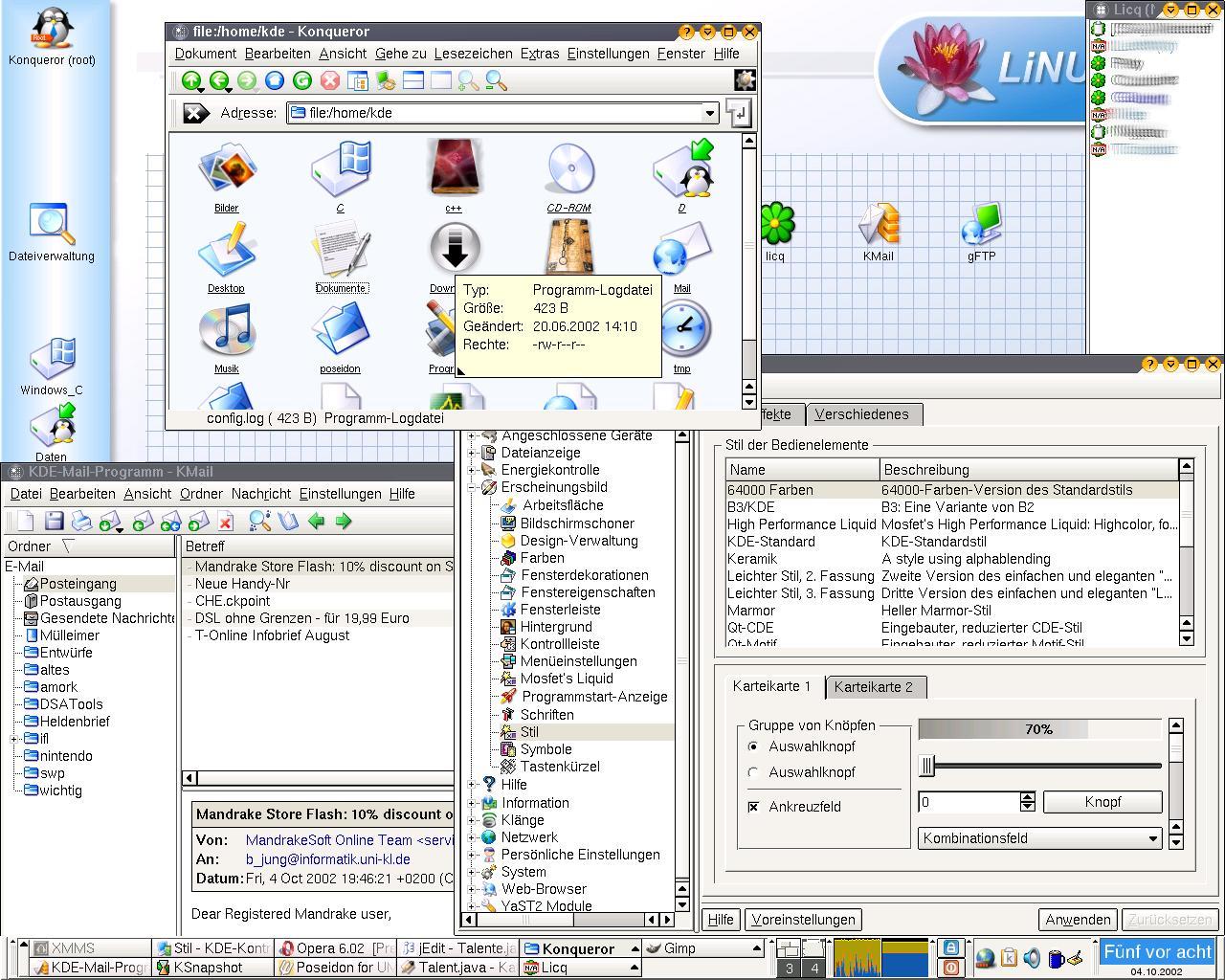Viewport: 1225px width, 980px height.
Task: Click the preview slider handle
Action: click(926, 766)
